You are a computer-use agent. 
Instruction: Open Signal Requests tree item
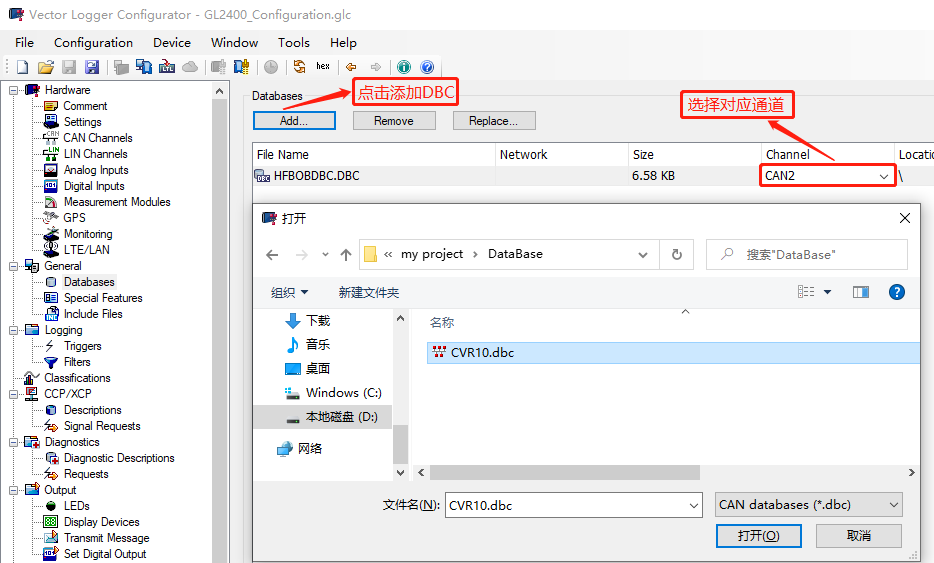[x=102, y=426]
